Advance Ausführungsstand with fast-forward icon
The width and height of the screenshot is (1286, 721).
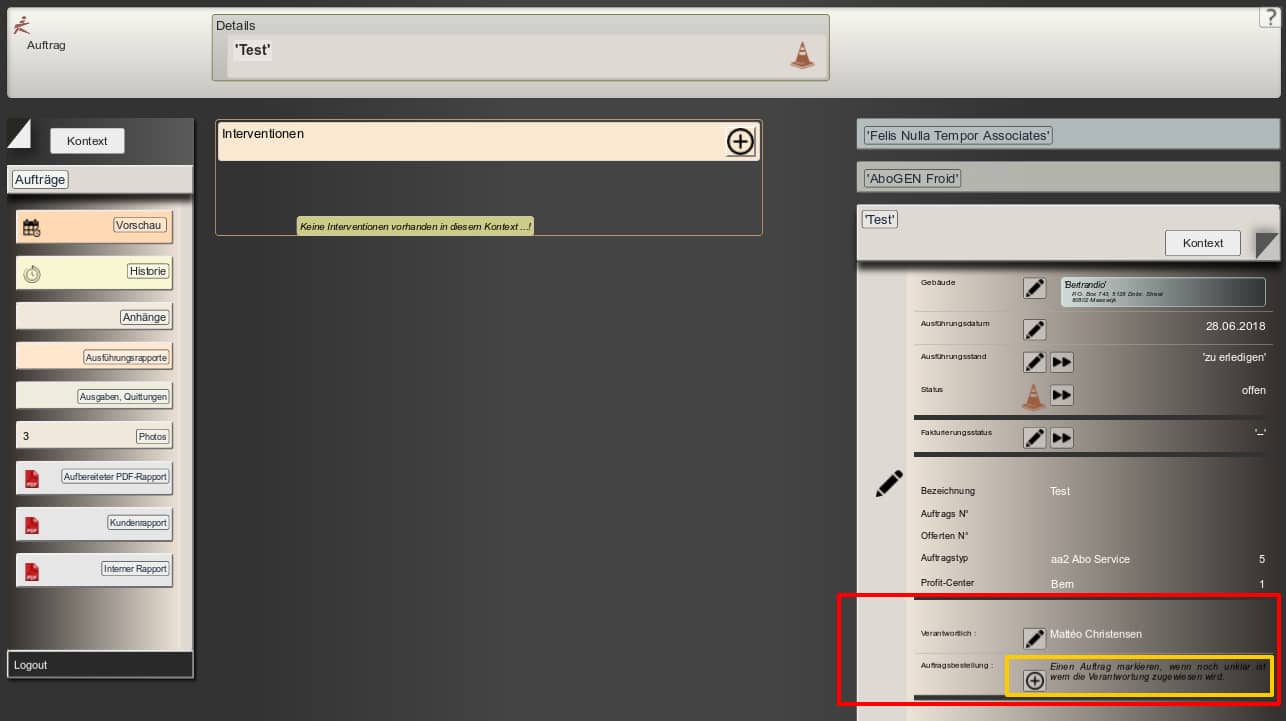pyautogui.click(x=1061, y=362)
